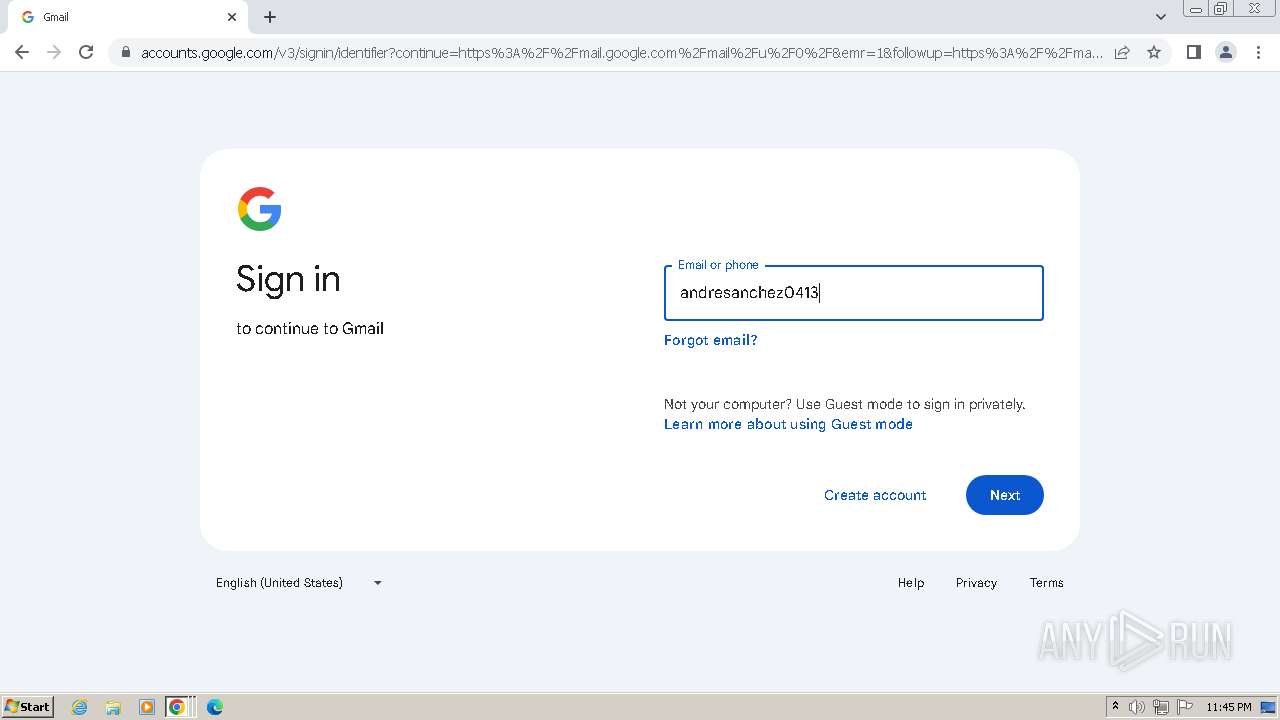Launch Microsoft Edge from taskbar

click(x=214, y=707)
